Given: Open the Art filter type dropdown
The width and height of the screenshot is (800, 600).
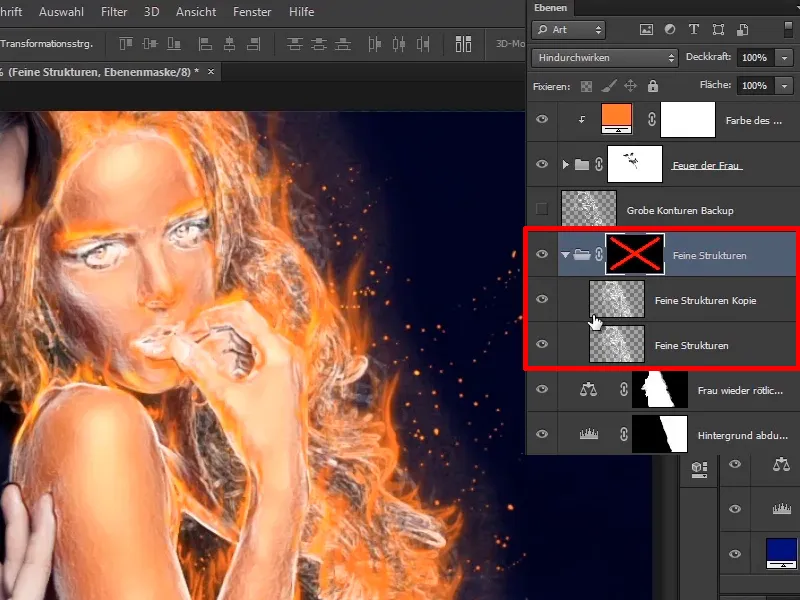Looking at the screenshot, I should pyautogui.click(x=568, y=30).
